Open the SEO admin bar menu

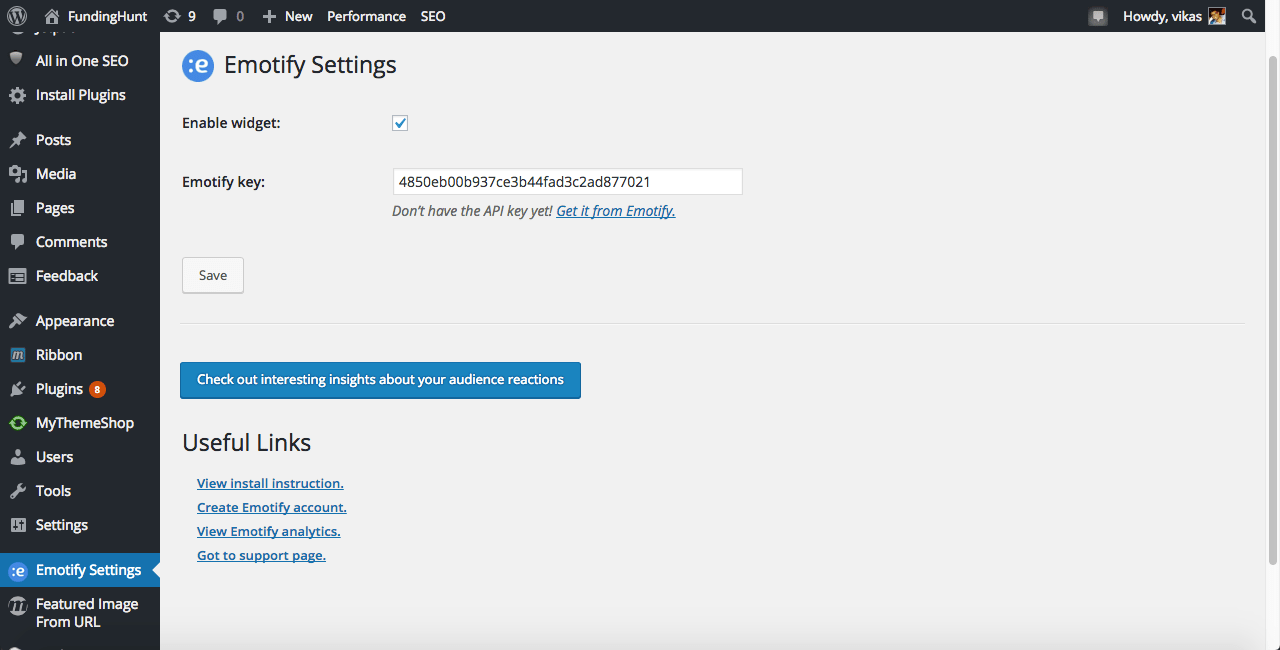coord(433,16)
